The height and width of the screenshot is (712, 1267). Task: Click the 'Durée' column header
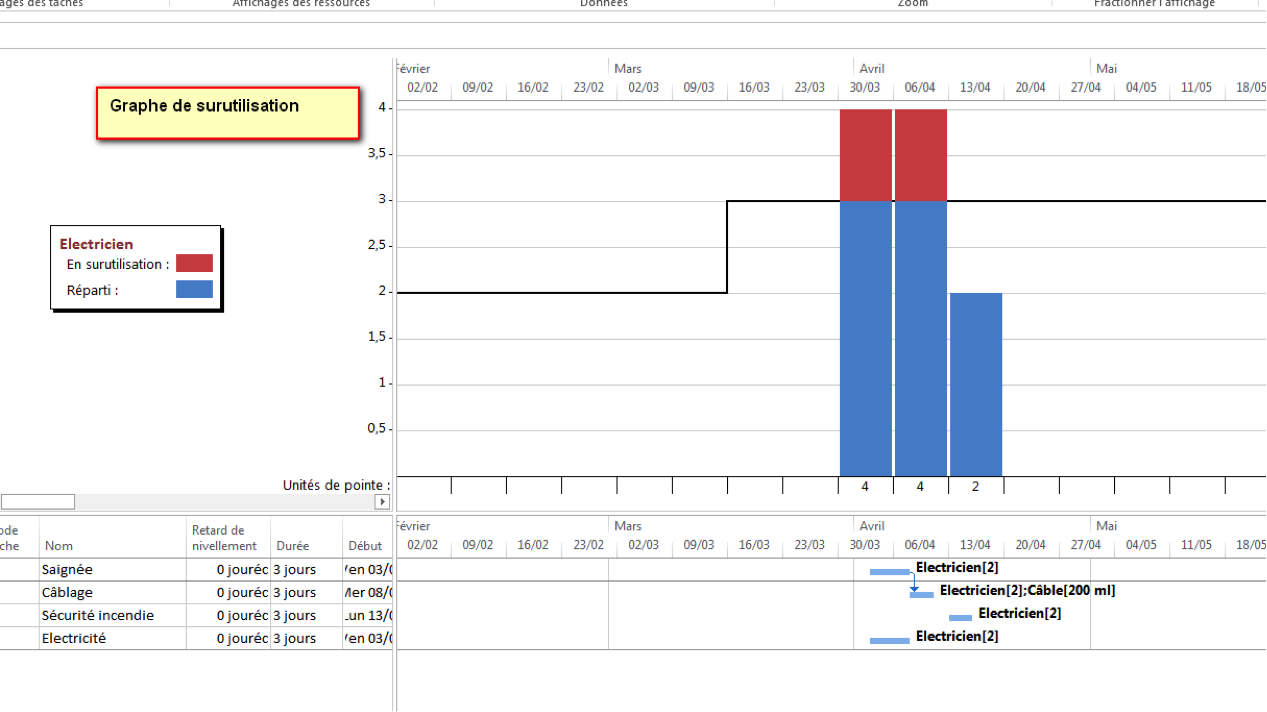[x=306, y=537]
